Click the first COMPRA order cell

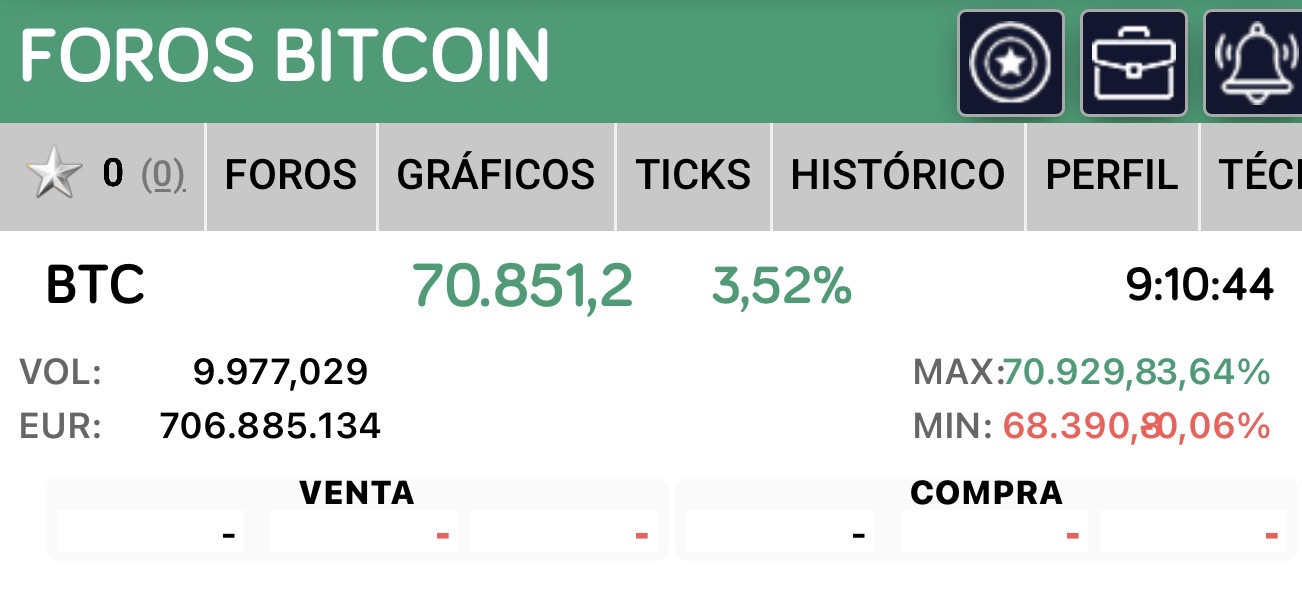(780, 532)
